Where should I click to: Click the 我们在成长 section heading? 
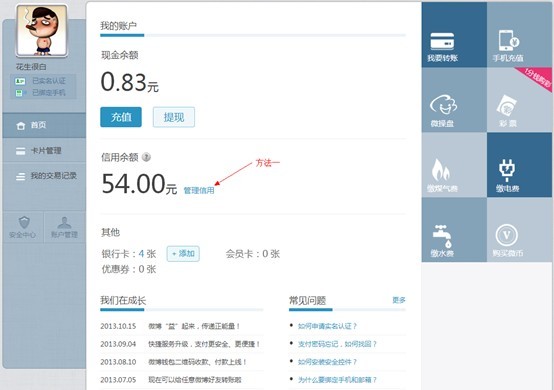(x=123, y=301)
